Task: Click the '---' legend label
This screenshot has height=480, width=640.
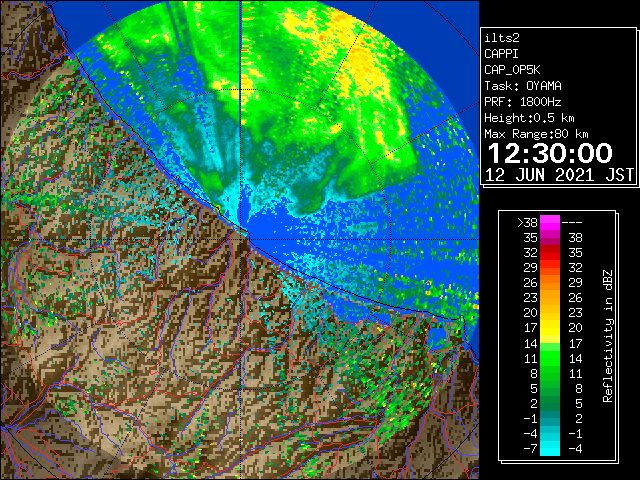Action: 572,223
